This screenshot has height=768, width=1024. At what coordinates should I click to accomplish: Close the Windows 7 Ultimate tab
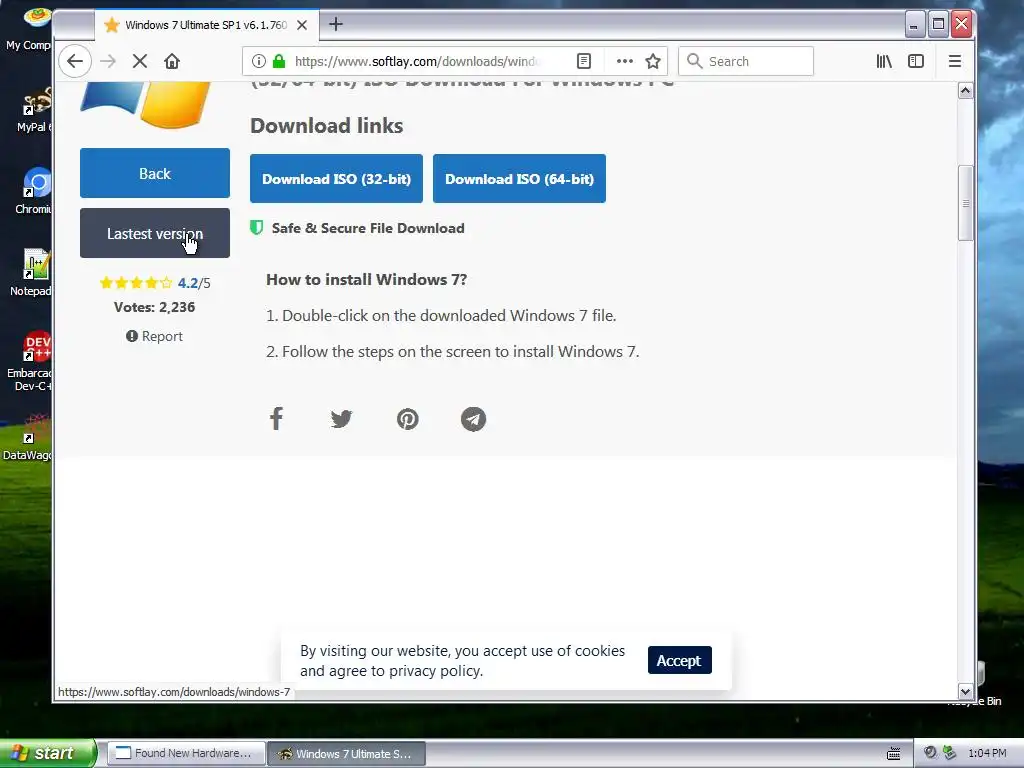tap(302, 25)
